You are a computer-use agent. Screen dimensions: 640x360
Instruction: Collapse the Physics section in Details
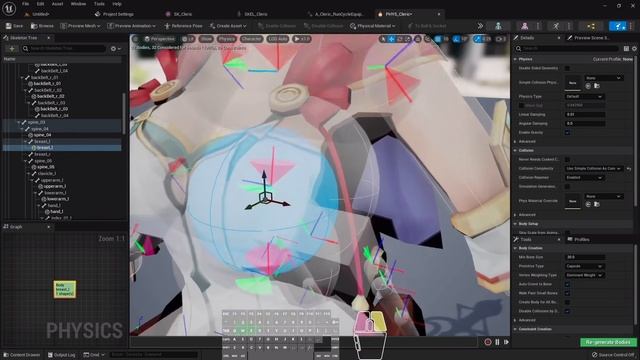[x=516, y=59]
